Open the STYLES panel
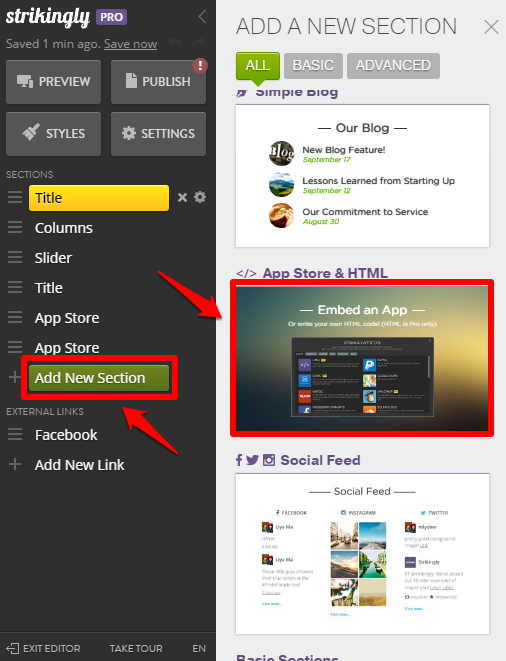 (x=54, y=134)
